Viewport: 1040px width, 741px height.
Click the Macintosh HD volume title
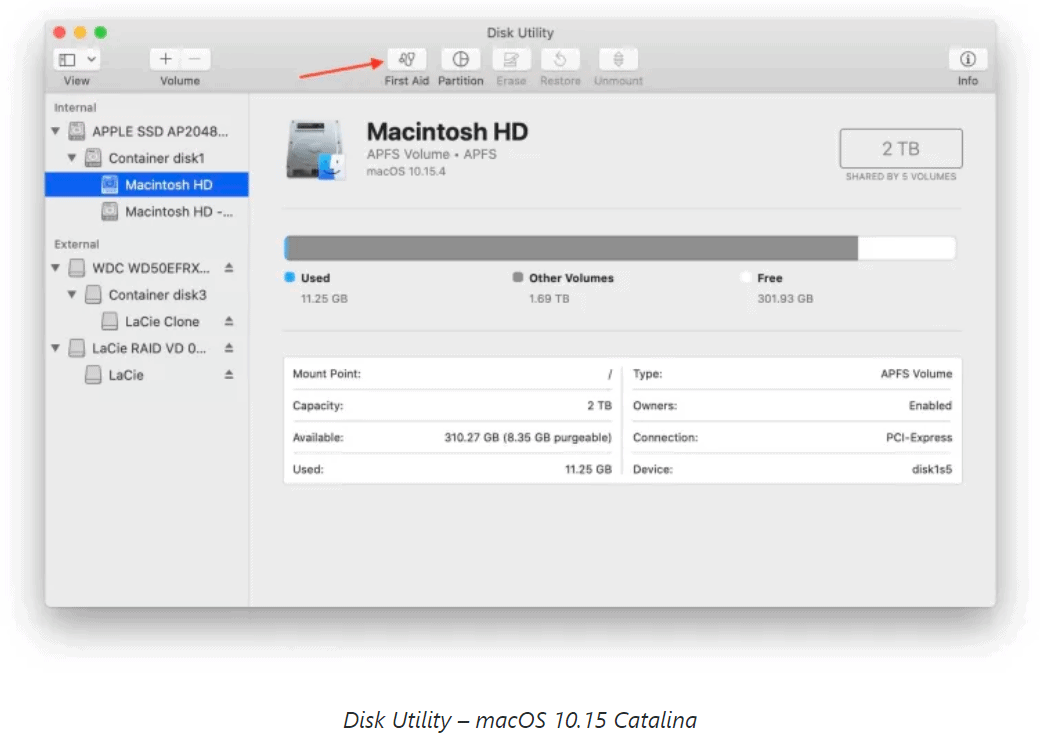click(x=447, y=131)
